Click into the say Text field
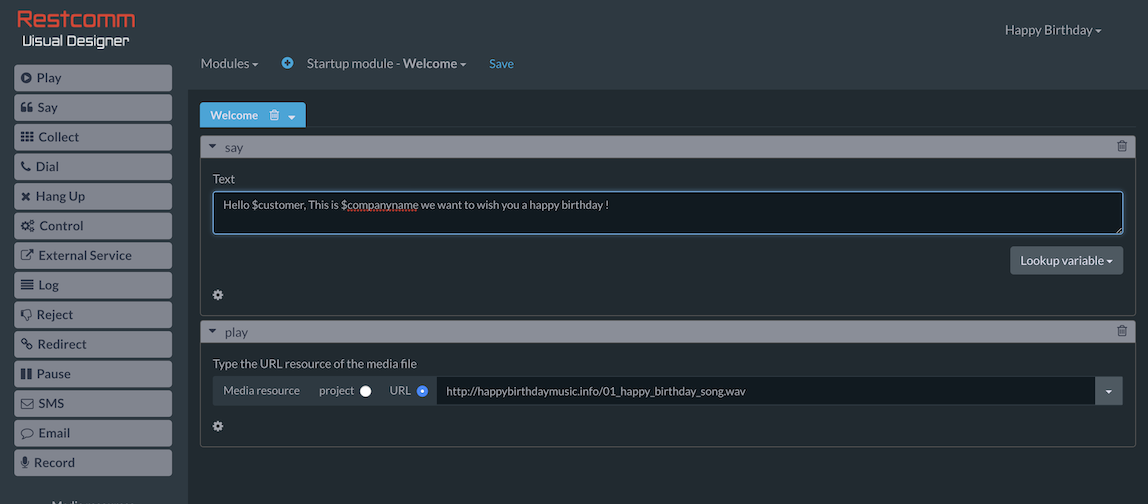 point(667,213)
